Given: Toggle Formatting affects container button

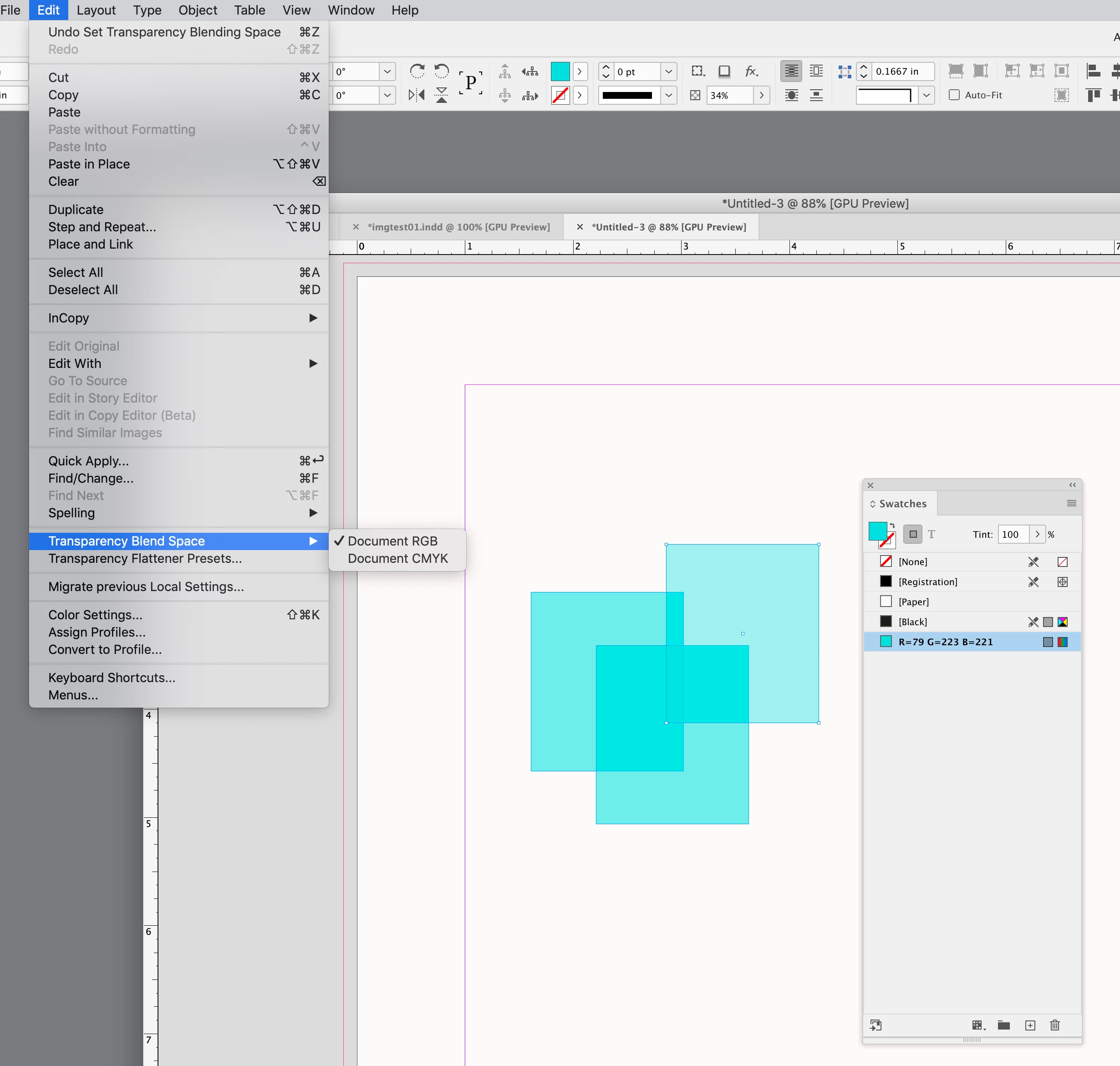Looking at the screenshot, I should pyautogui.click(x=912, y=534).
